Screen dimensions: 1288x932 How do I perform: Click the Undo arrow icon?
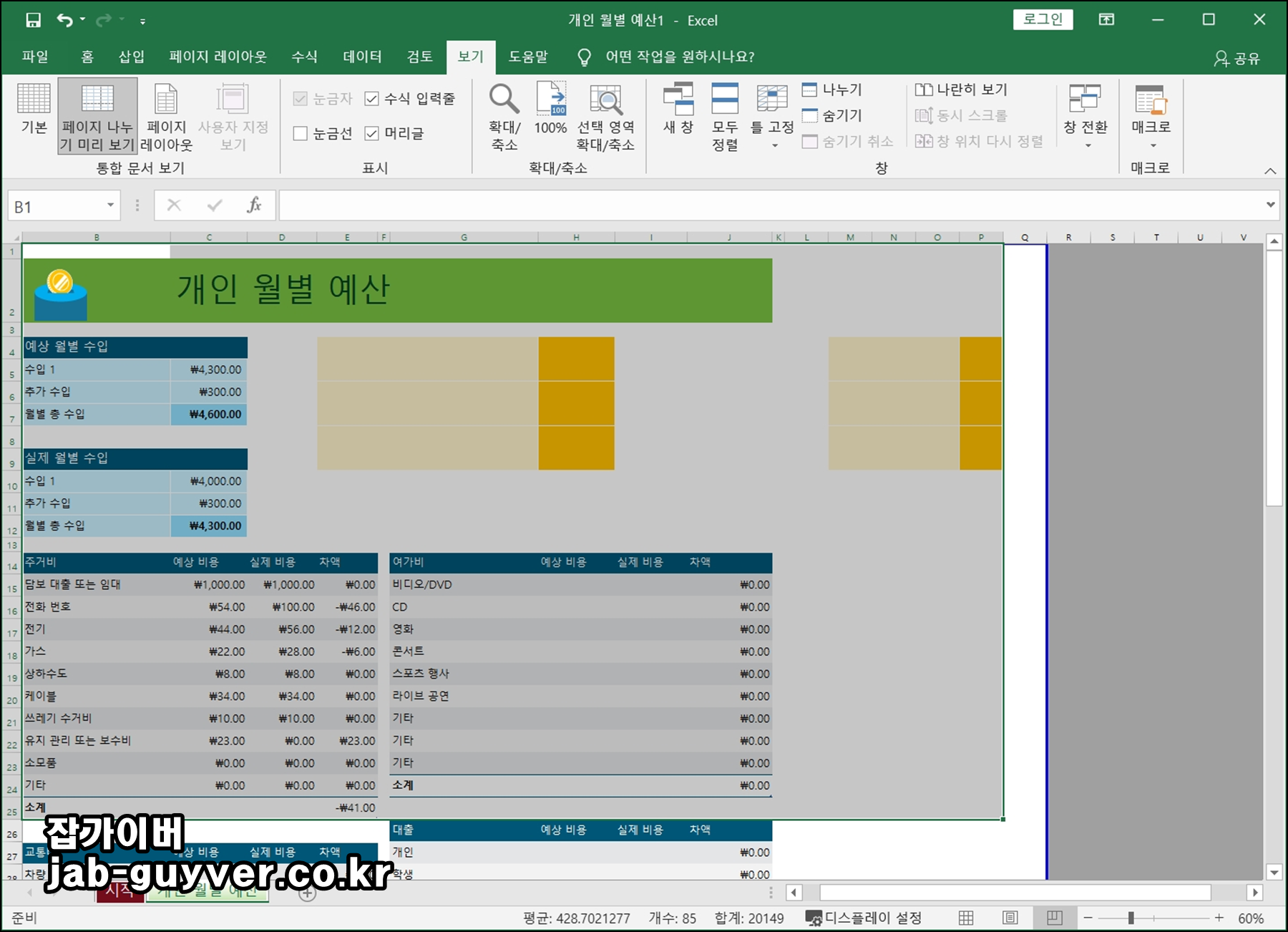[64, 20]
